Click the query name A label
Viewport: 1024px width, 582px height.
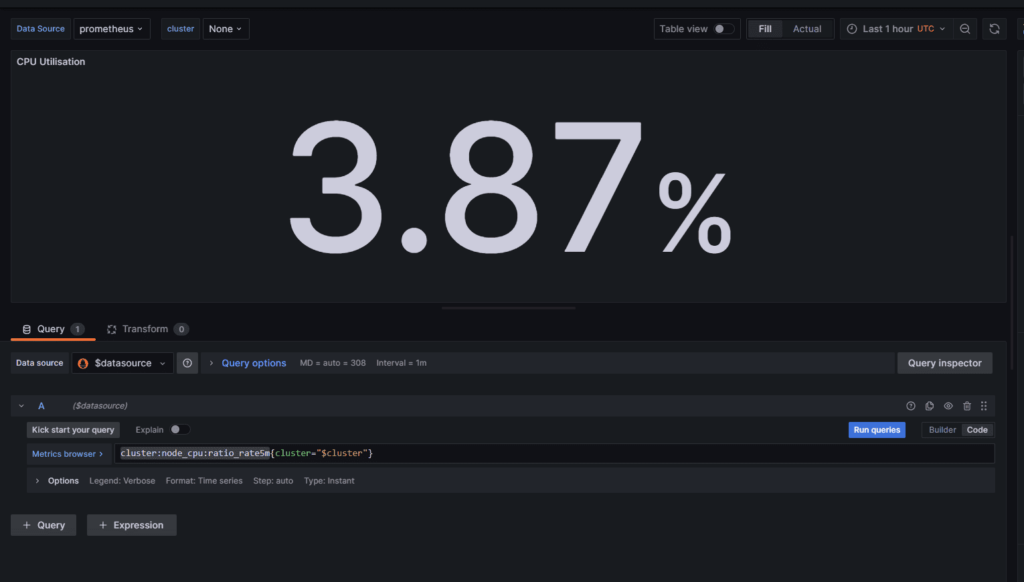[x=41, y=406]
